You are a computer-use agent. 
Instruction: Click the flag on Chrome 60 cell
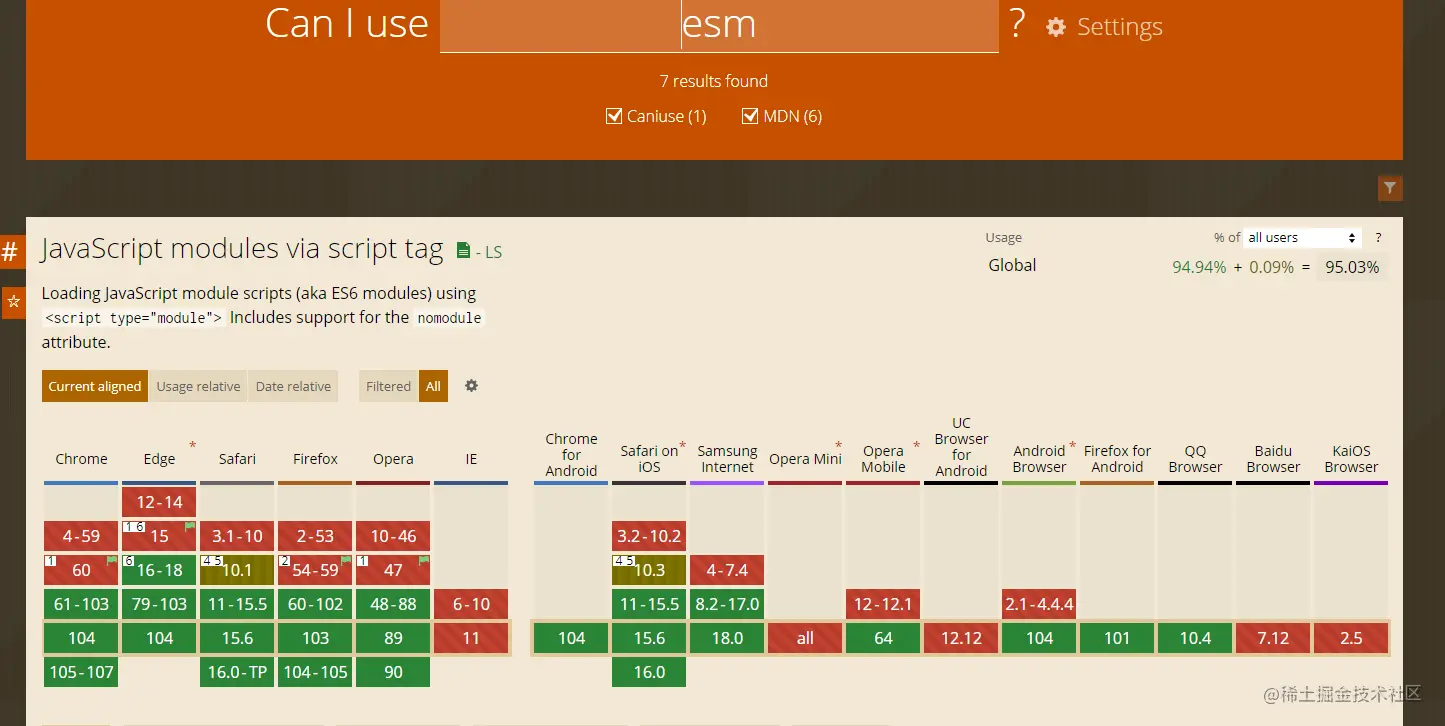pyautogui.click(x=111, y=561)
